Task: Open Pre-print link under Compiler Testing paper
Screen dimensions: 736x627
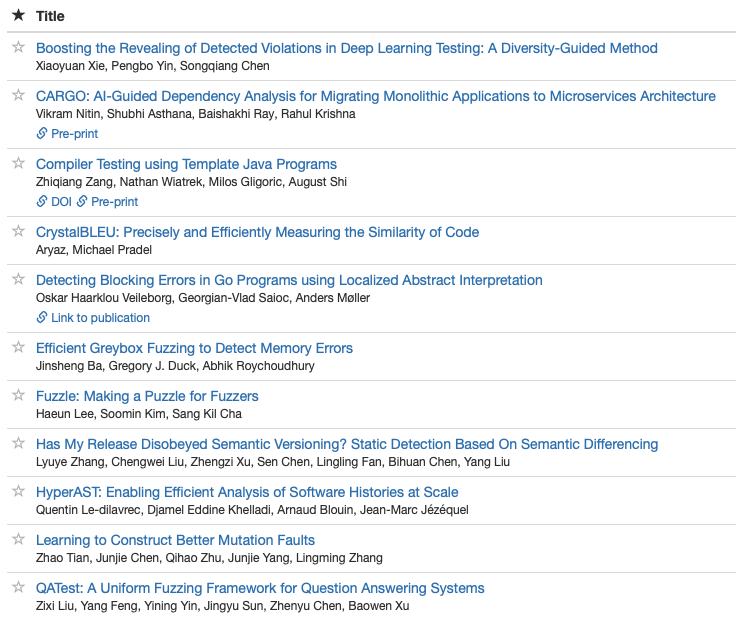Action: [x=107, y=201]
